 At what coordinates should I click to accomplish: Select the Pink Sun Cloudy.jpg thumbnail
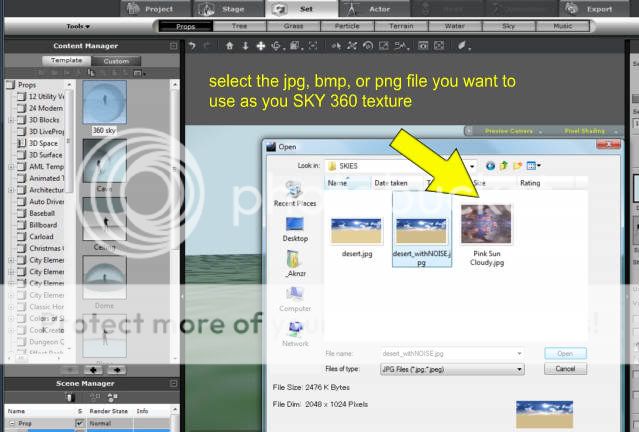(486, 224)
